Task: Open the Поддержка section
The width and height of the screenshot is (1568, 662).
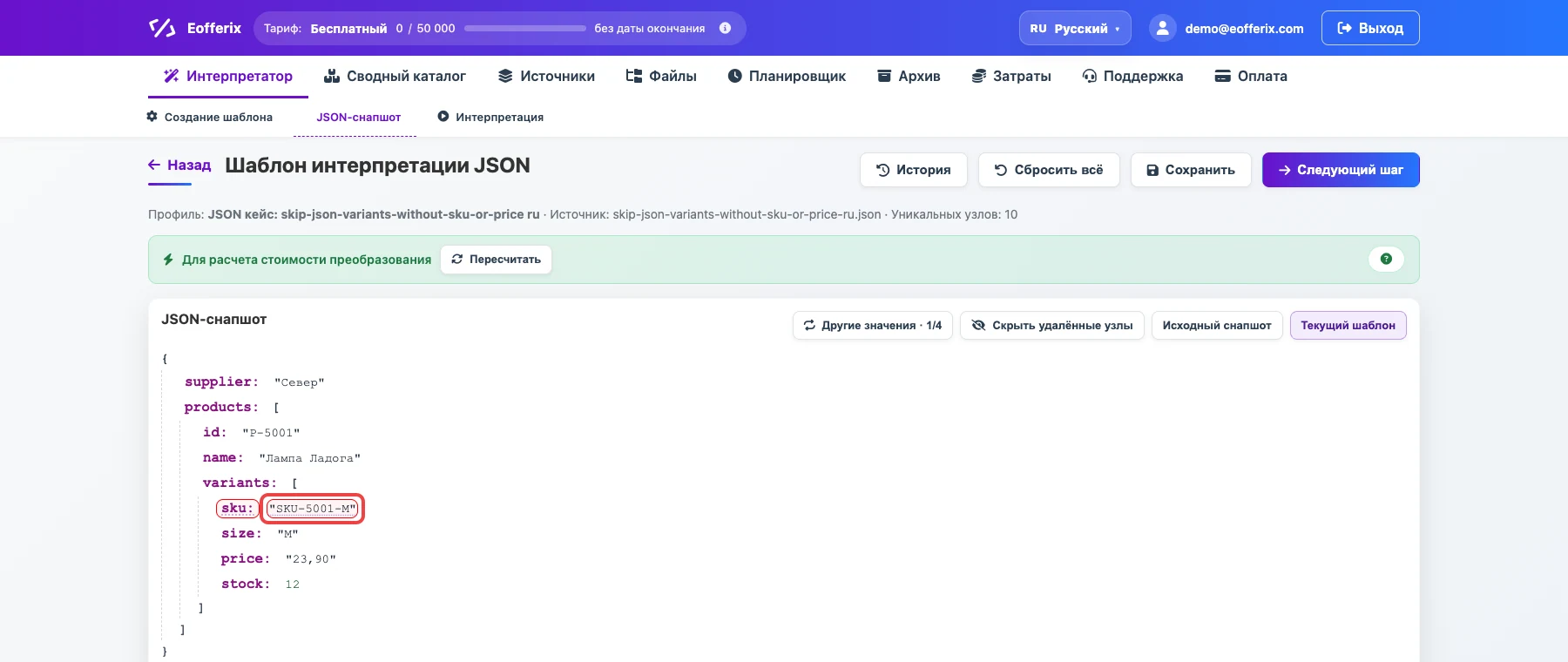Action: pyautogui.click(x=1132, y=77)
